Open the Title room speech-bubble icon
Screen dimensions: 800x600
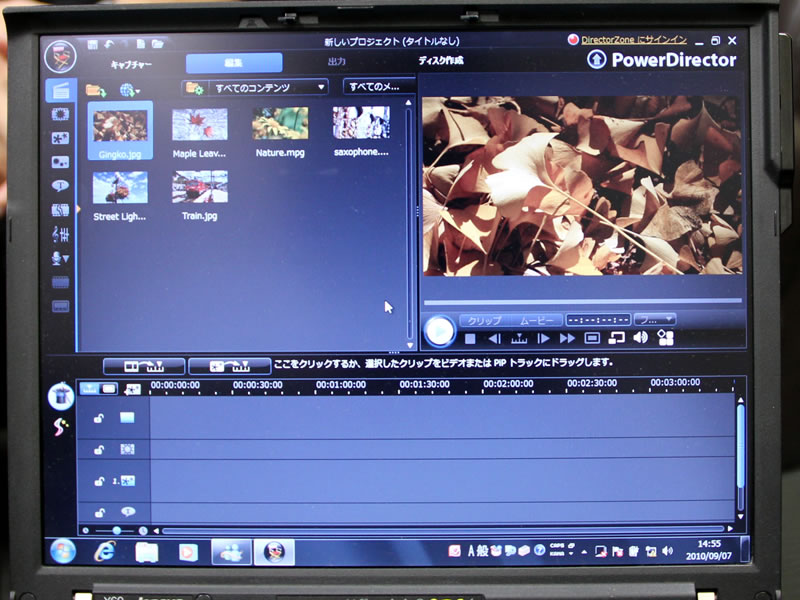point(60,186)
